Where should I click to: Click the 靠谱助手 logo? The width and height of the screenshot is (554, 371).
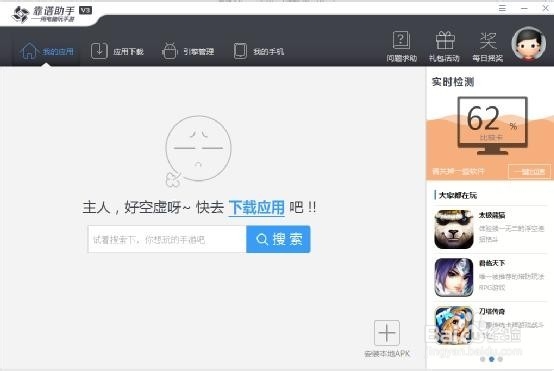(51, 14)
